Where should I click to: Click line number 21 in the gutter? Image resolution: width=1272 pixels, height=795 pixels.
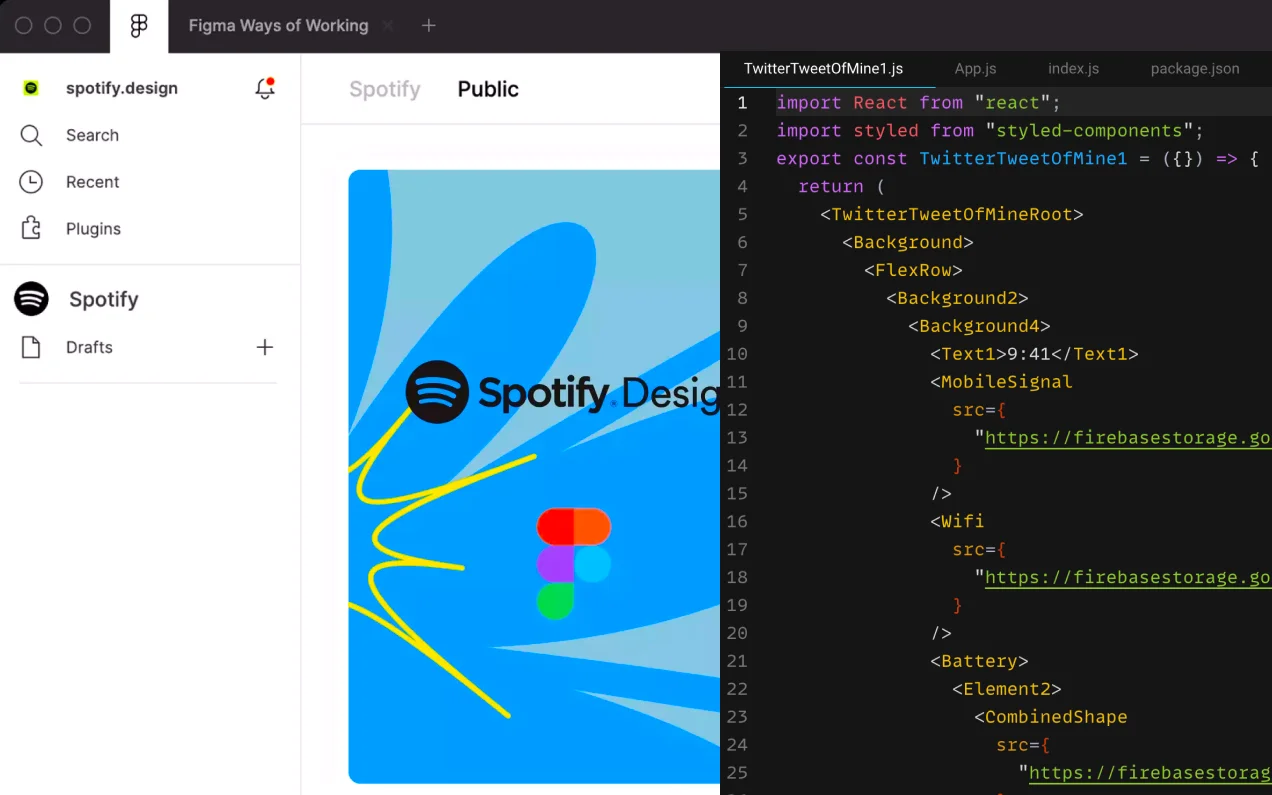pyautogui.click(x=737, y=661)
